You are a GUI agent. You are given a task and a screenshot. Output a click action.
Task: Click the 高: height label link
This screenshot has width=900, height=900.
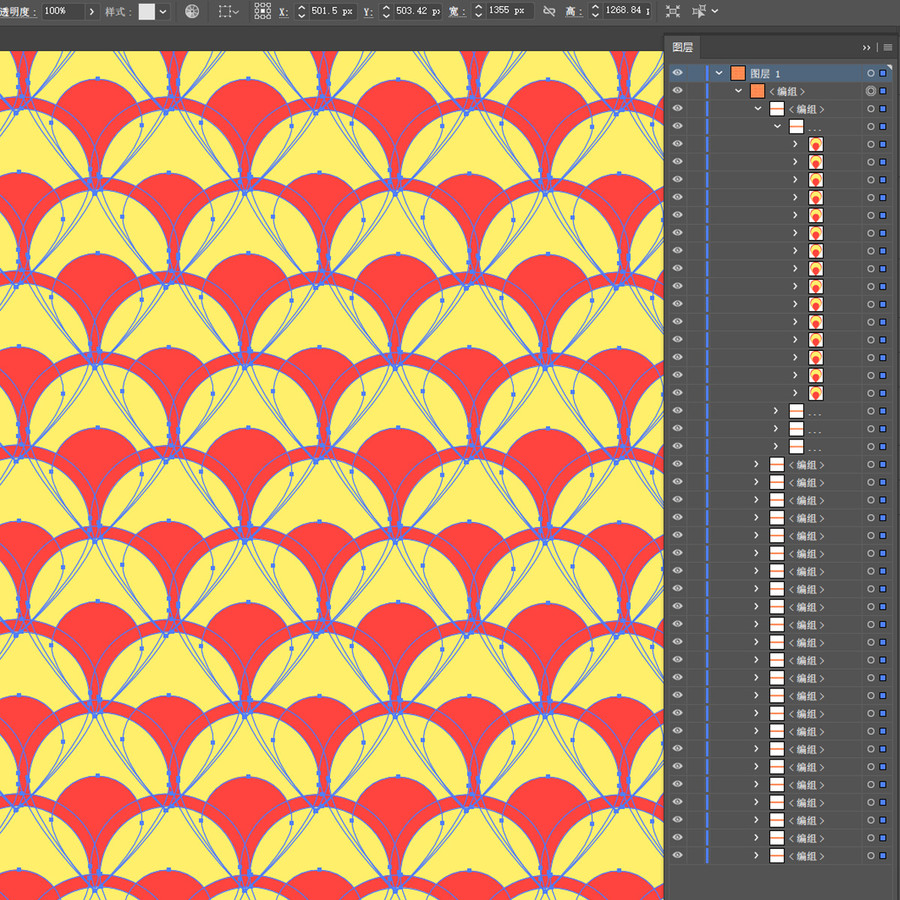point(573,11)
